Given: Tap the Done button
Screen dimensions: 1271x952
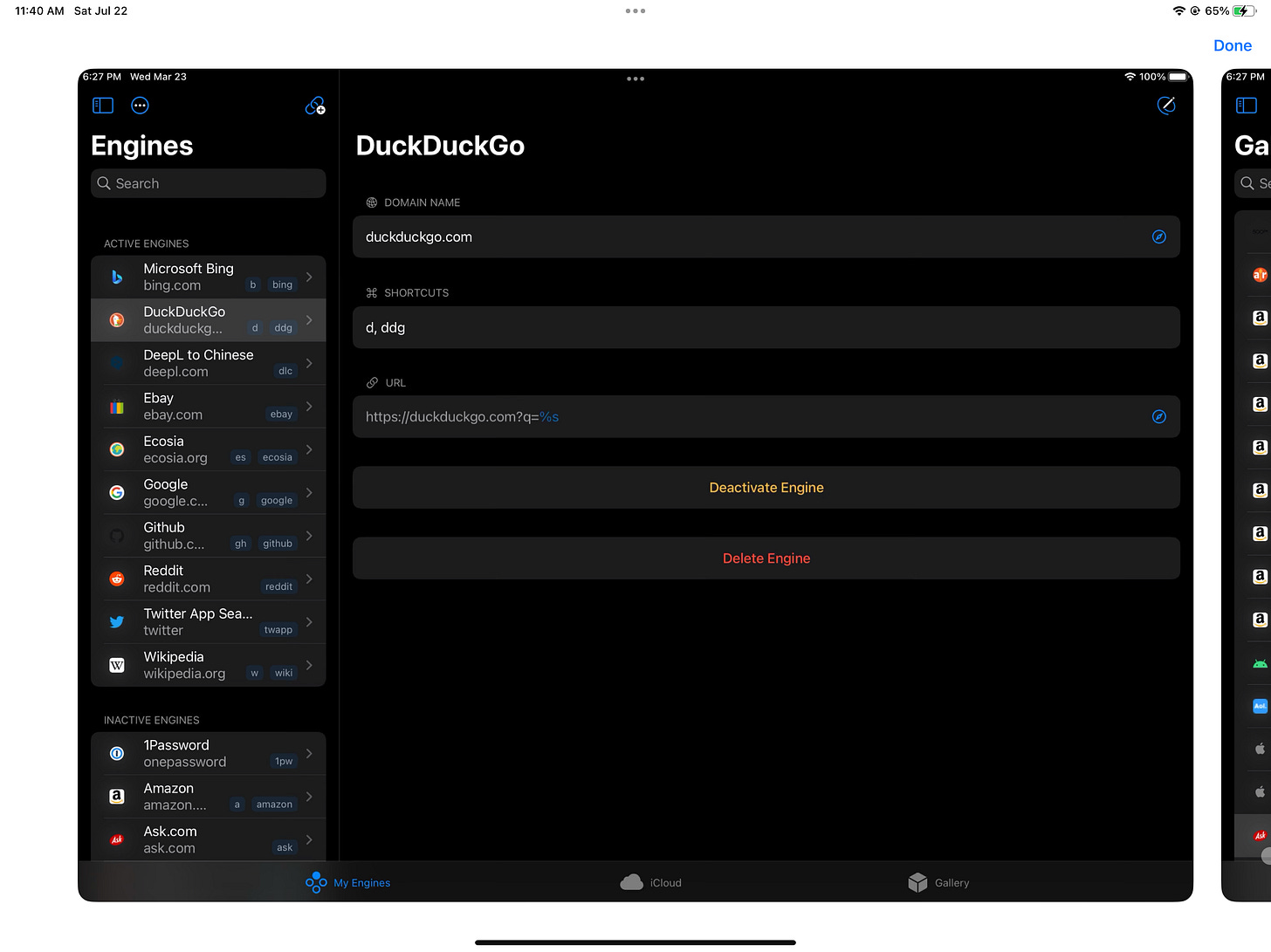Looking at the screenshot, I should point(1232,45).
